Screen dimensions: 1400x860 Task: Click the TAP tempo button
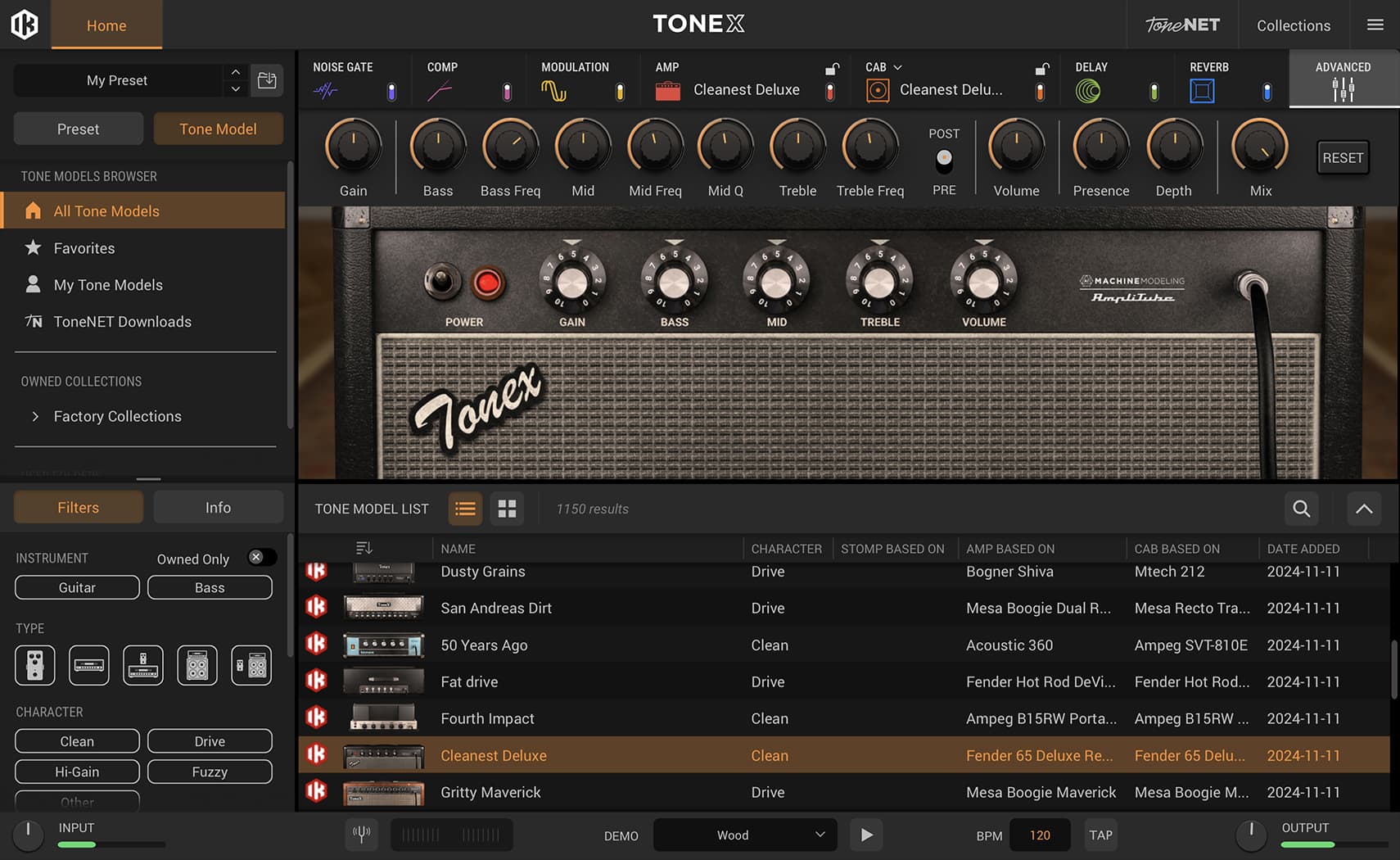coord(1100,835)
